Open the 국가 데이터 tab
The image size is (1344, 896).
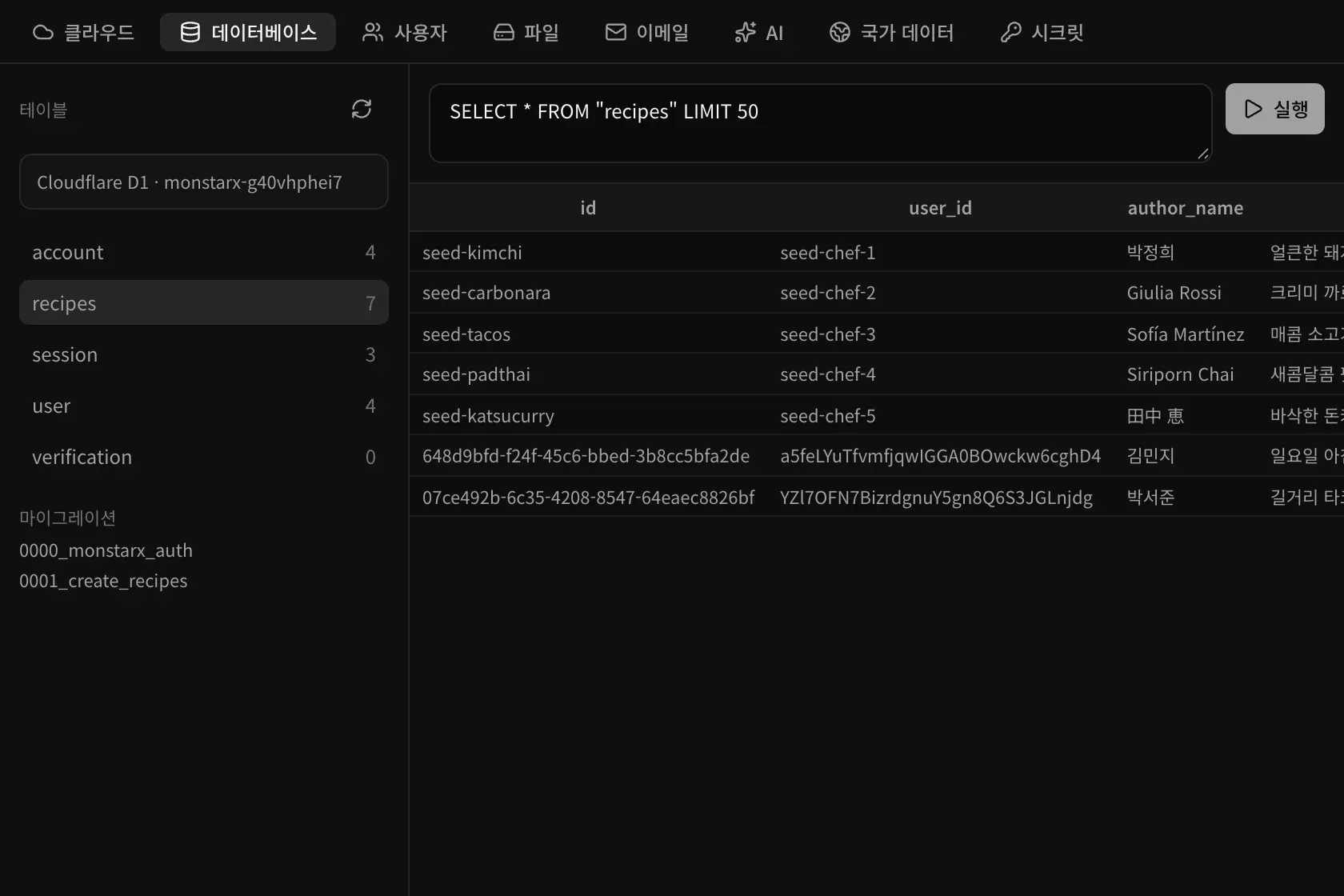[x=891, y=33]
